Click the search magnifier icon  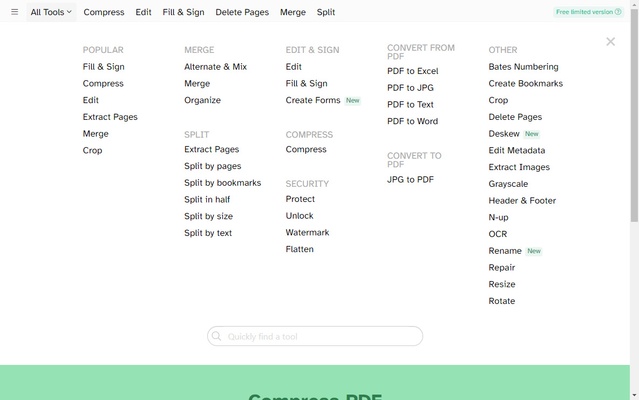click(x=216, y=336)
